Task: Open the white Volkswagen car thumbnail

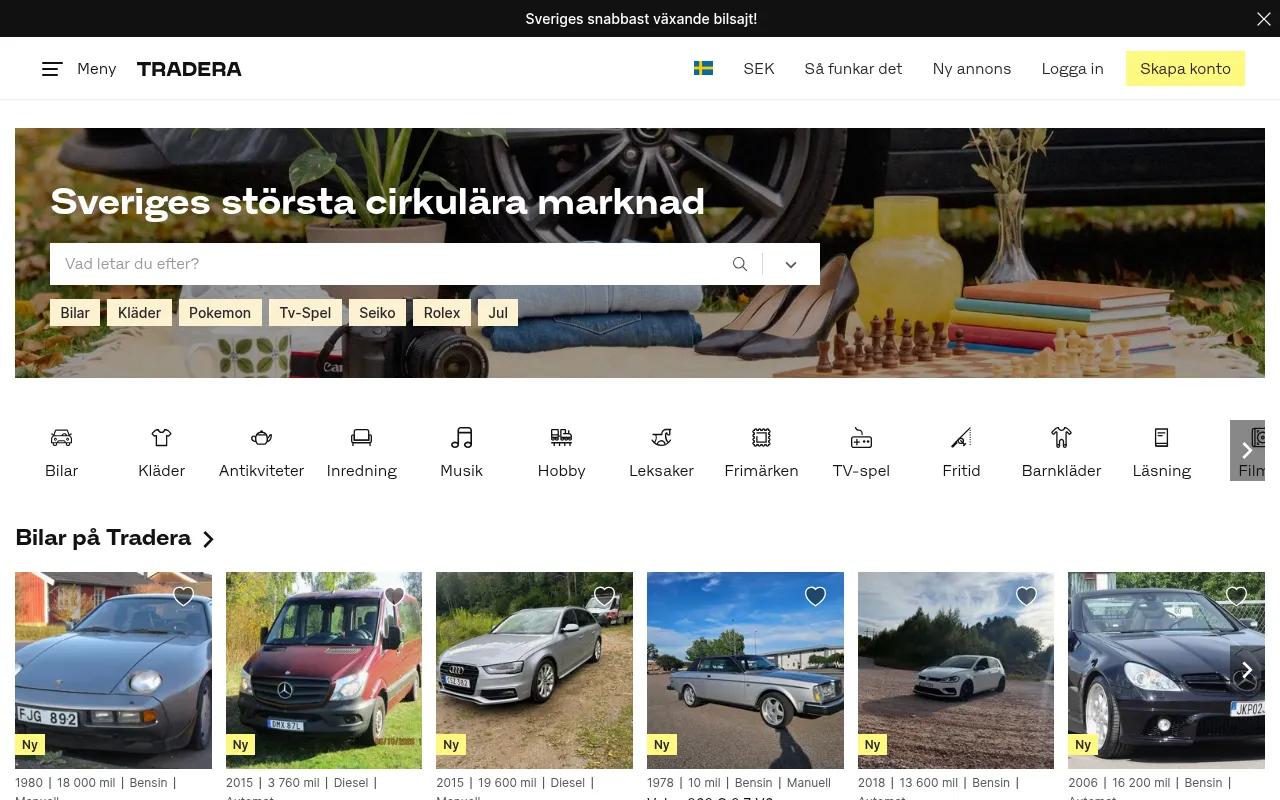Action: [955, 670]
